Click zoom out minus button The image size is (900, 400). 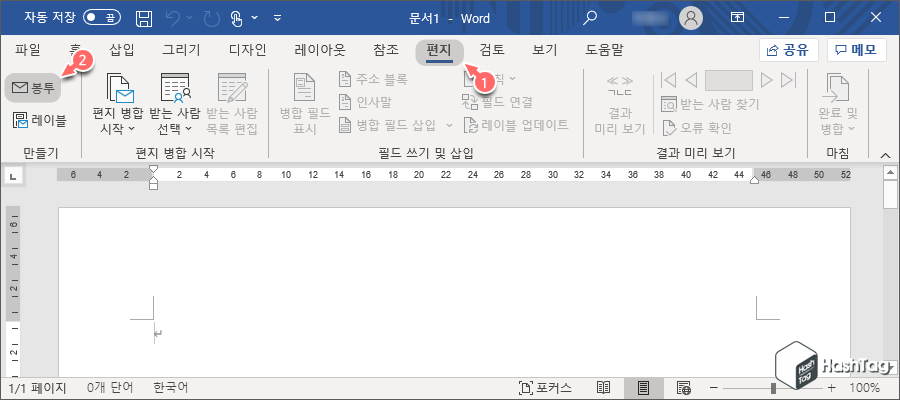click(x=713, y=387)
